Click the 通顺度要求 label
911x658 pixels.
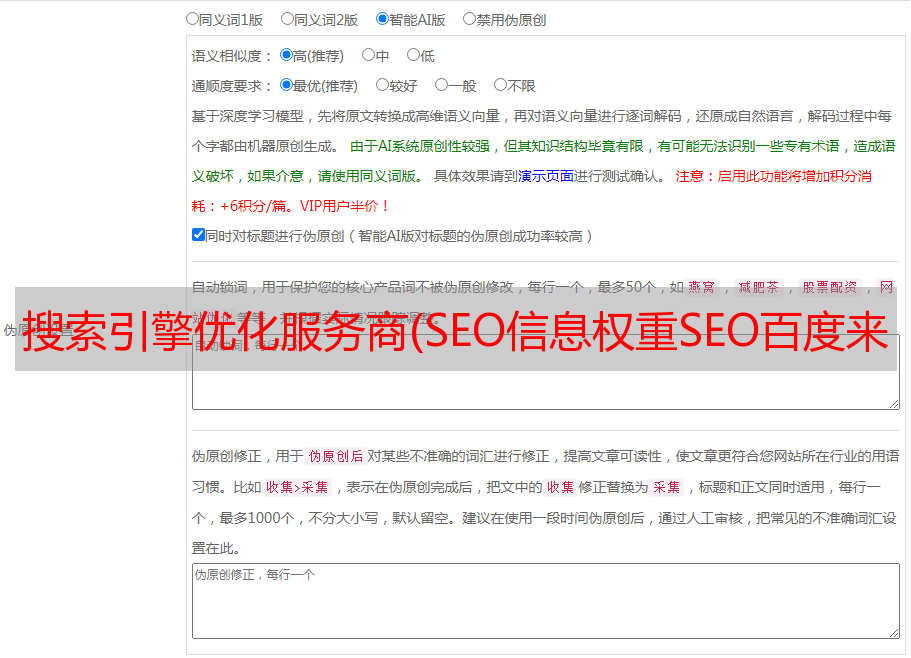tap(232, 86)
